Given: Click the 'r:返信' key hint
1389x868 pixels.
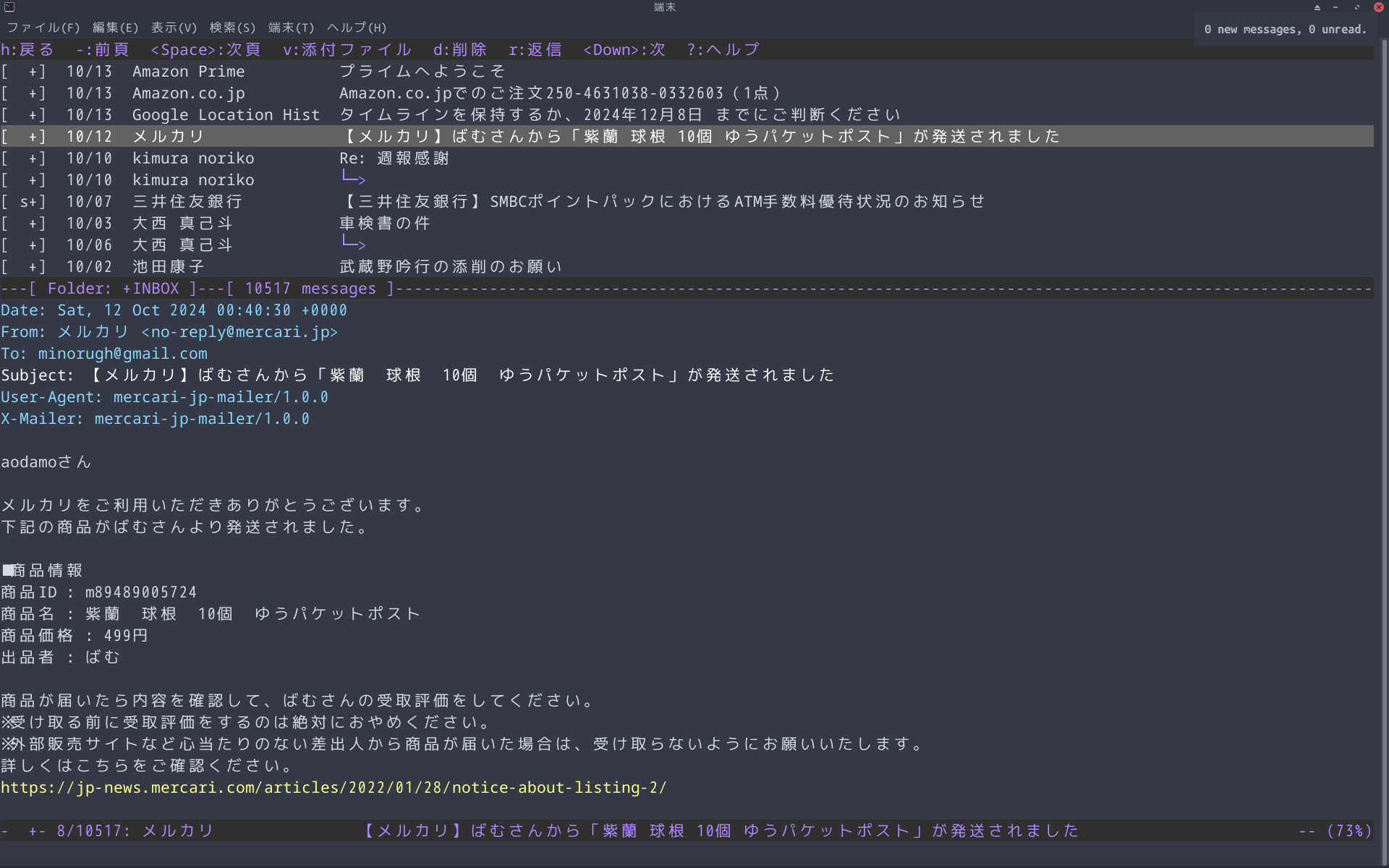Looking at the screenshot, I should pyautogui.click(x=535, y=49).
